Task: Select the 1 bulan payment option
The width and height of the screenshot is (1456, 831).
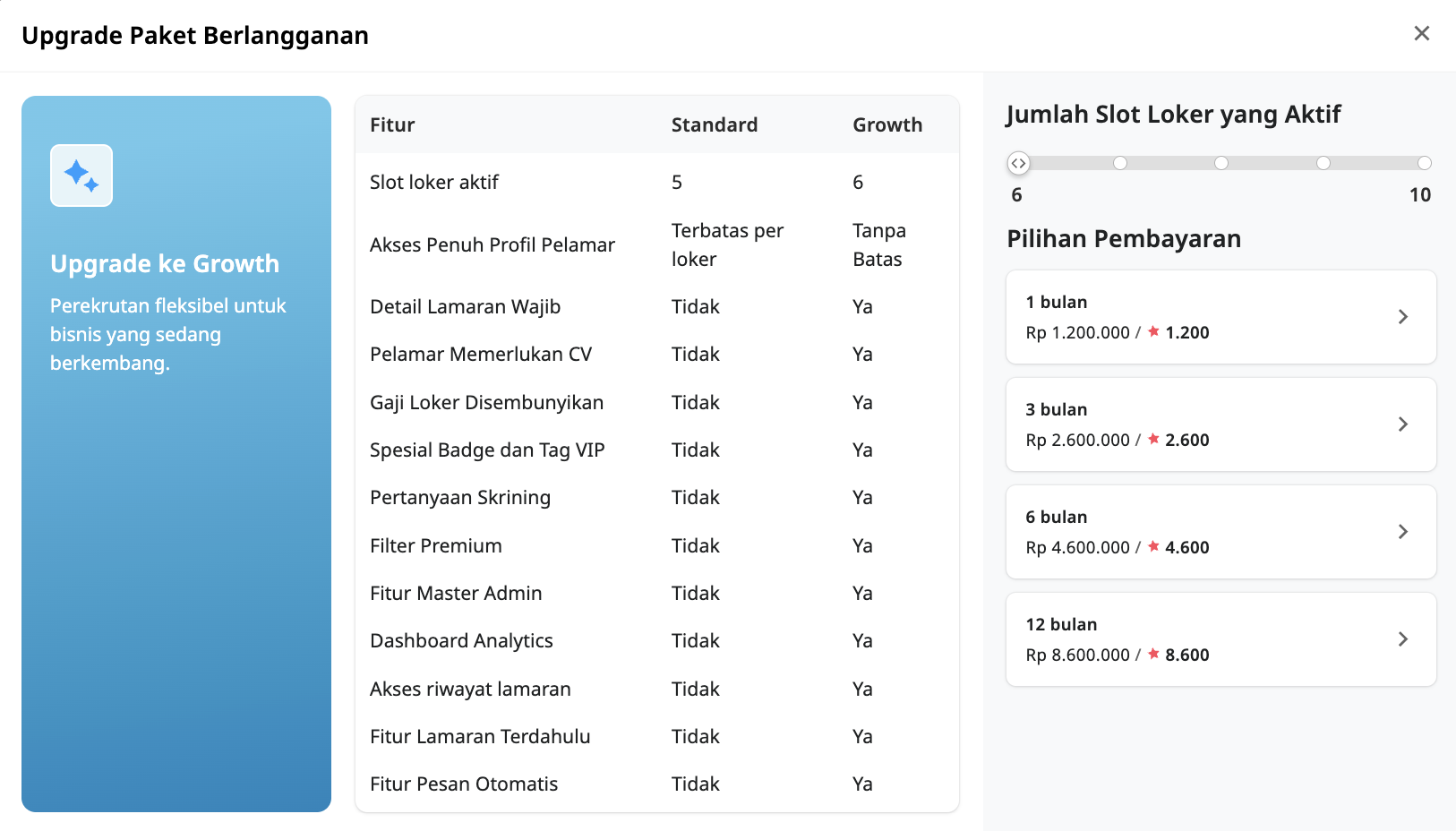Action: (1220, 317)
